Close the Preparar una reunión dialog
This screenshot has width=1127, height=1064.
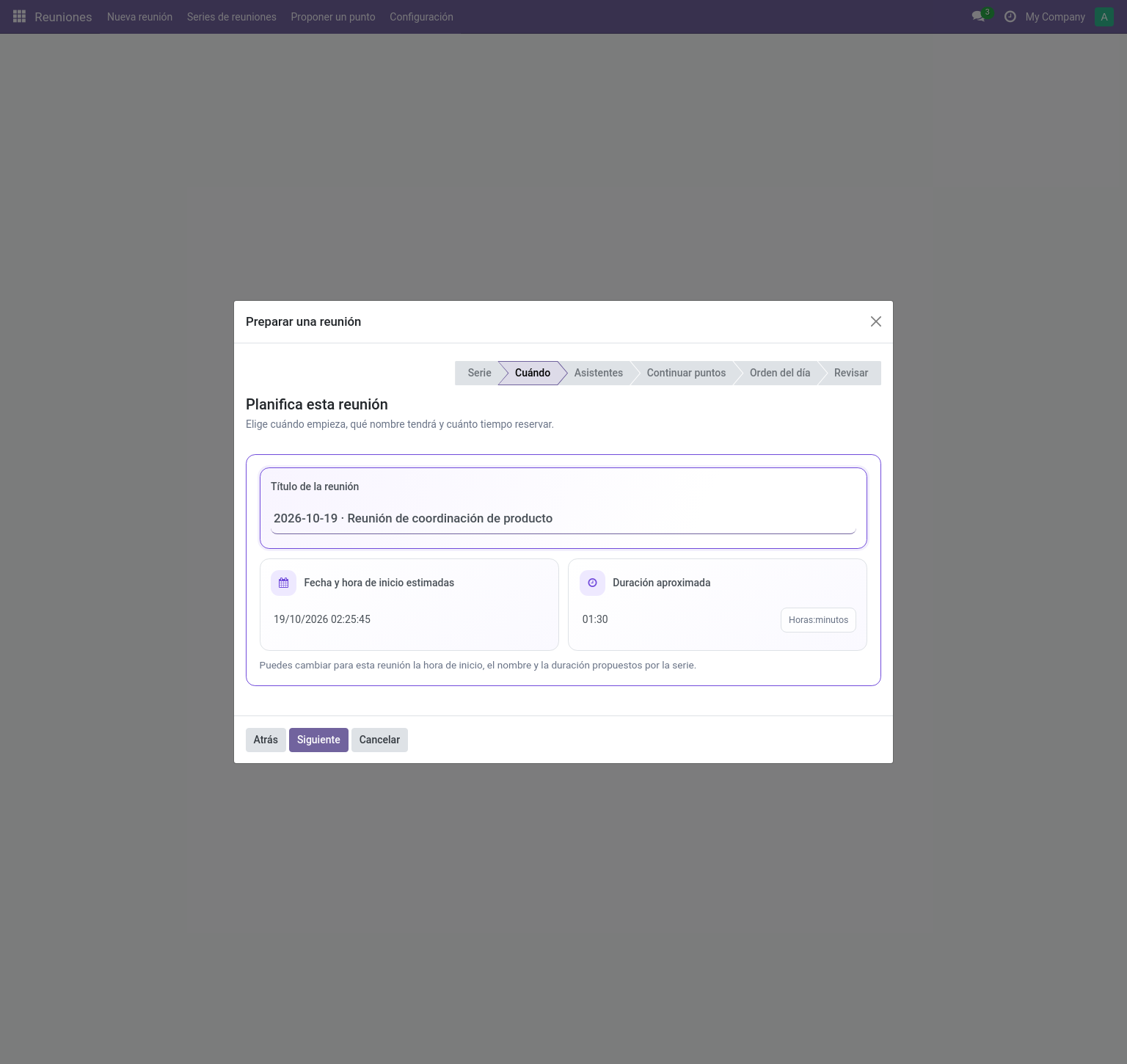pyautogui.click(x=875, y=321)
